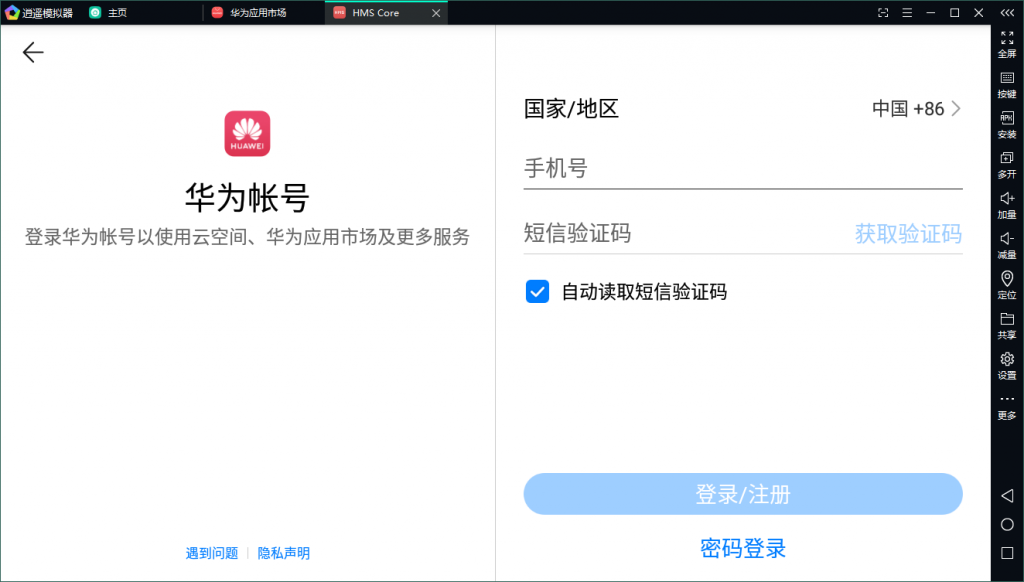Open country/region selector showing 中国 +86
This screenshot has width=1024, height=582.
915,109
